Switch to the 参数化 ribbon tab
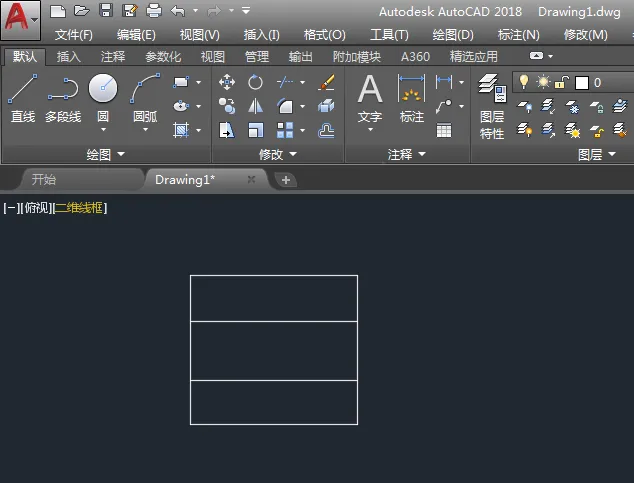Viewport: 634px width, 483px height. click(x=163, y=57)
